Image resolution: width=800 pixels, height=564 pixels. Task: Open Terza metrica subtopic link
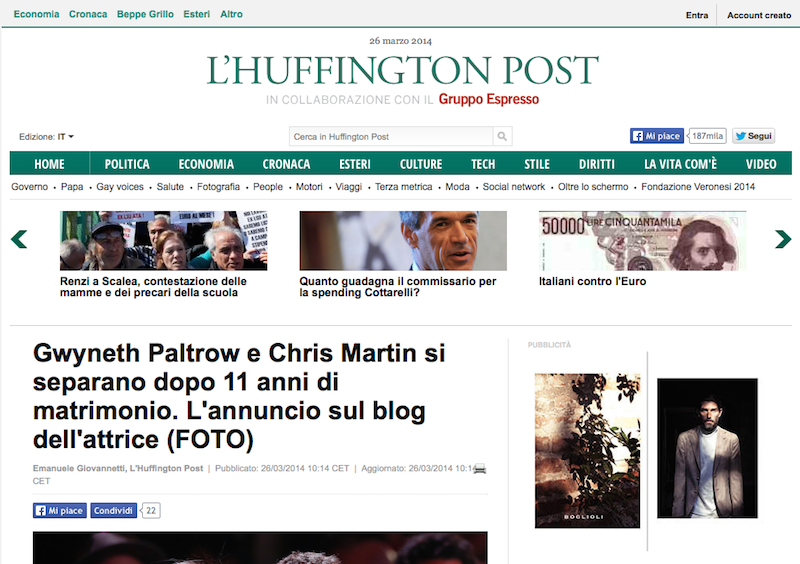pyautogui.click(x=404, y=187)
